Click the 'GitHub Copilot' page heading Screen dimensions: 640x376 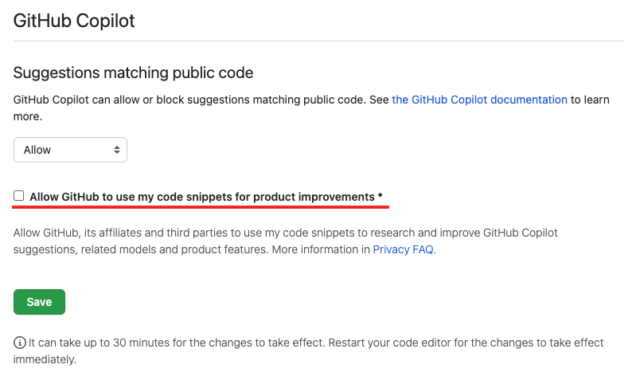[74, 20]
